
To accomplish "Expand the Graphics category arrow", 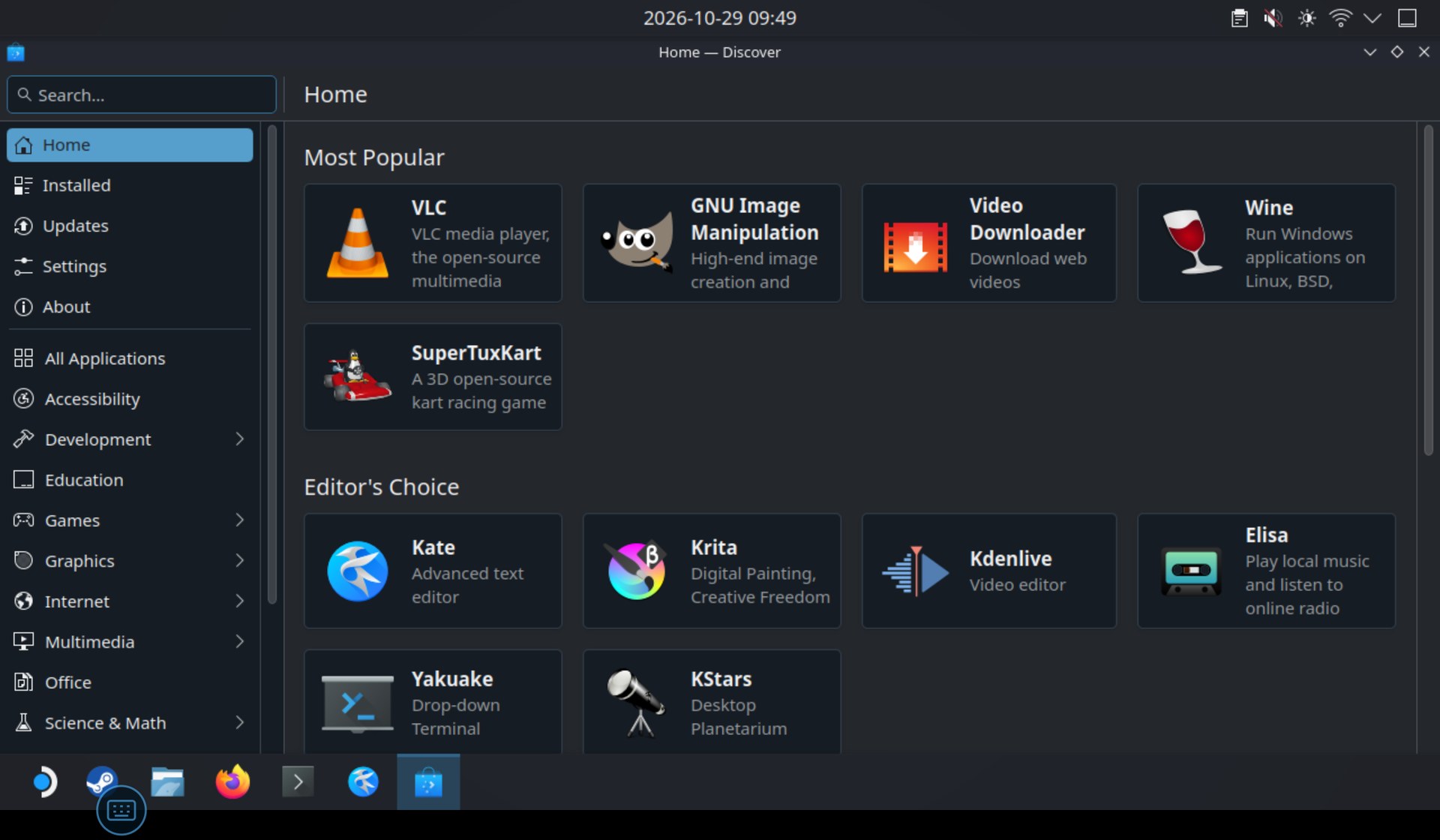I will click(x=239, y=561).
